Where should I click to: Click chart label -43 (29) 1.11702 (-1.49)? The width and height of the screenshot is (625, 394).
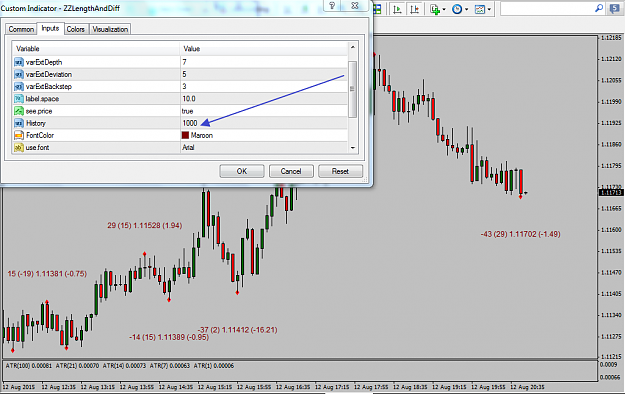coord(521,234)
